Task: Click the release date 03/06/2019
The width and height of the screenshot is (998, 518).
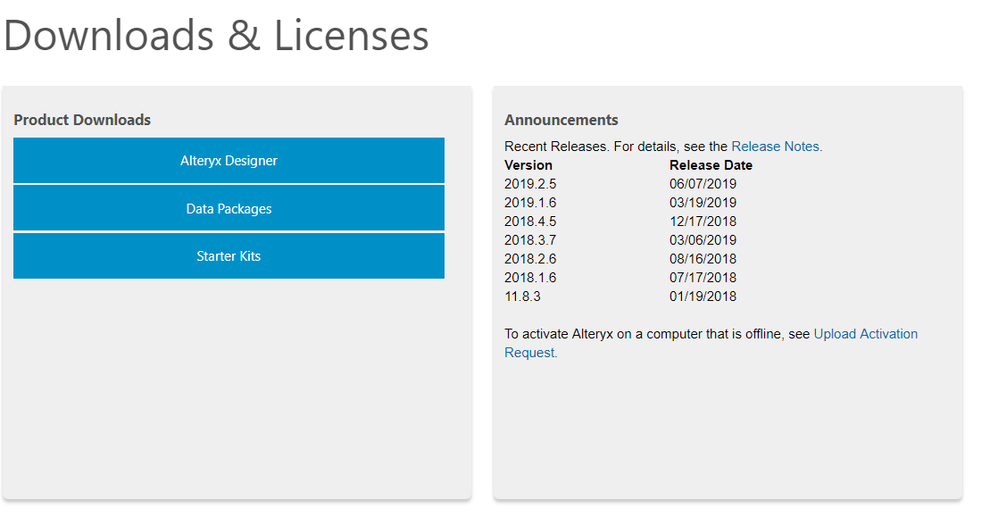Action: pos(703,240)
